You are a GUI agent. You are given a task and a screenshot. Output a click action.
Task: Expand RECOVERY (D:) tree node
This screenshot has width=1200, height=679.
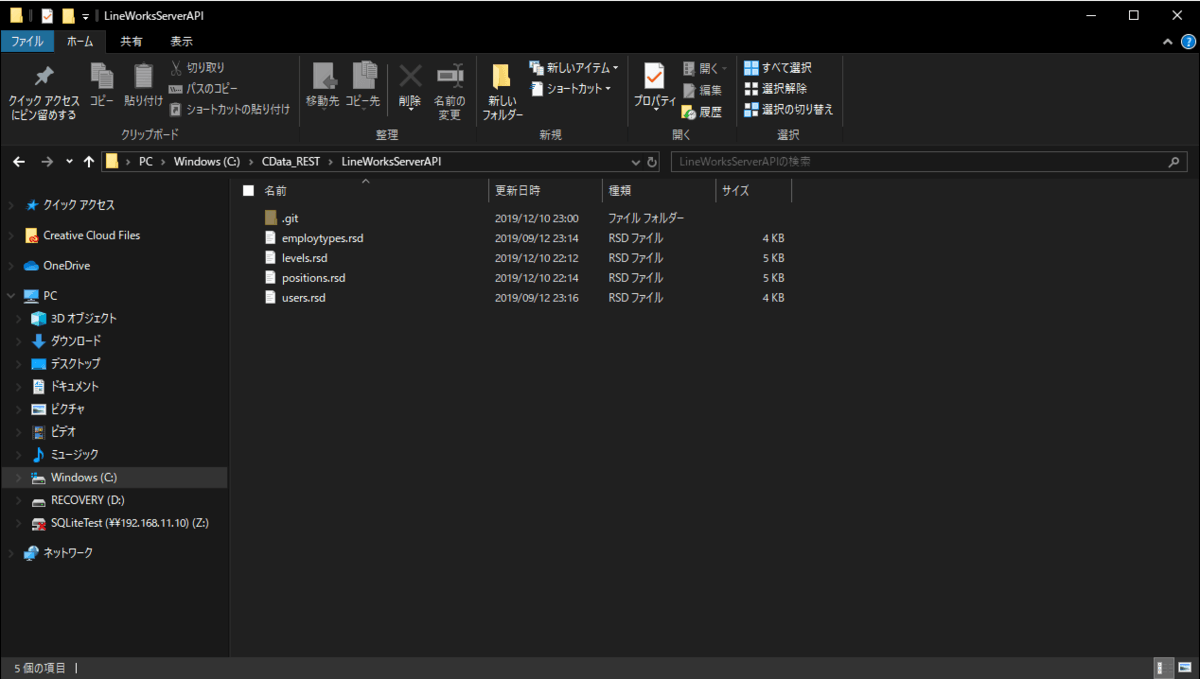click(19, 500)
